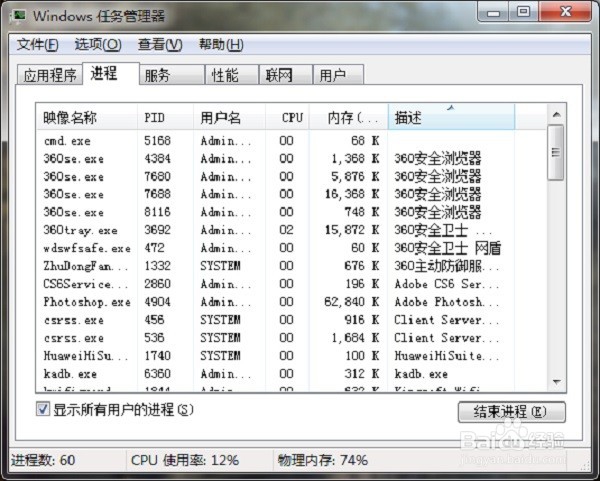Switch to the 联网 tab

pyautogui.click(x=286, y=75)
